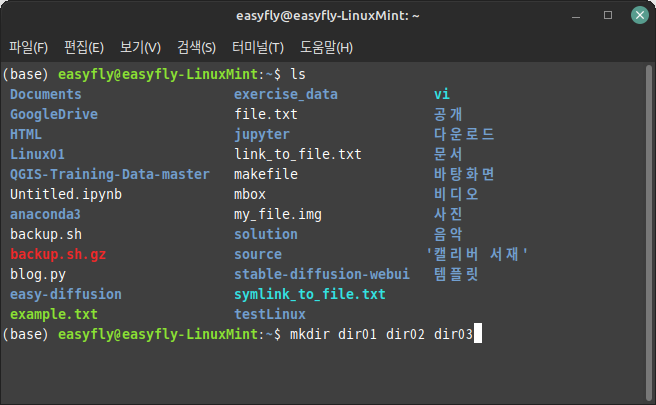Click the Documents directory name
The image size is (656, 405).
pos(46,94)
